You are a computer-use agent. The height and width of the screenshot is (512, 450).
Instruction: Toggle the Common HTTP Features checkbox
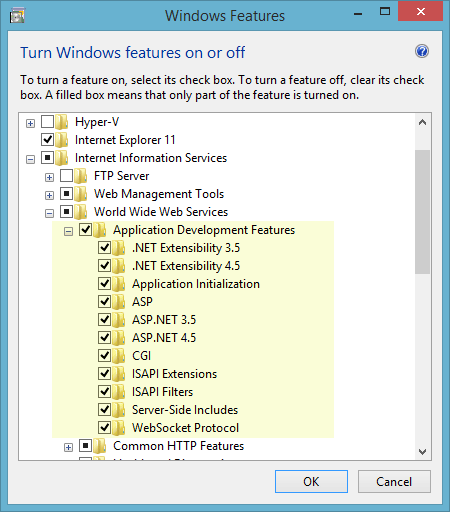[x=85, y=445]
